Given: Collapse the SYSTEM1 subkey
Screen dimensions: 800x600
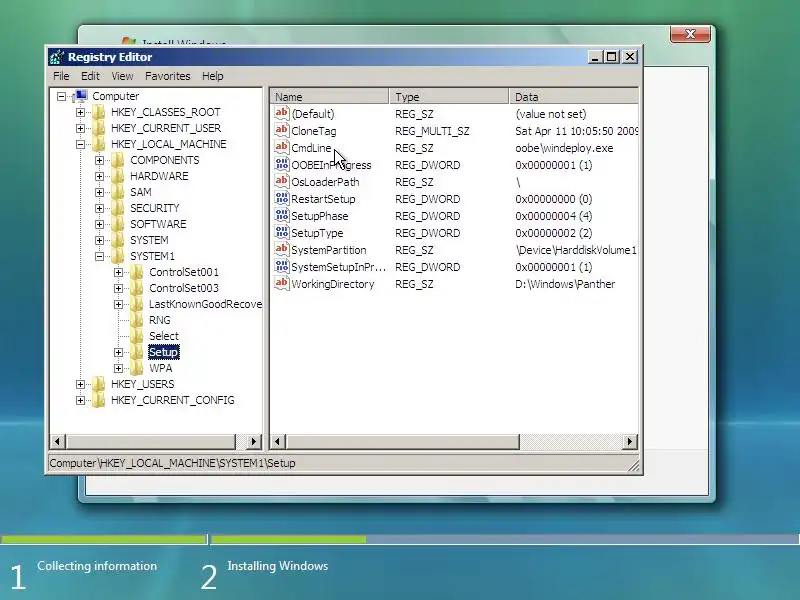Looking at the screenshot, I should [x=99, y=256].
